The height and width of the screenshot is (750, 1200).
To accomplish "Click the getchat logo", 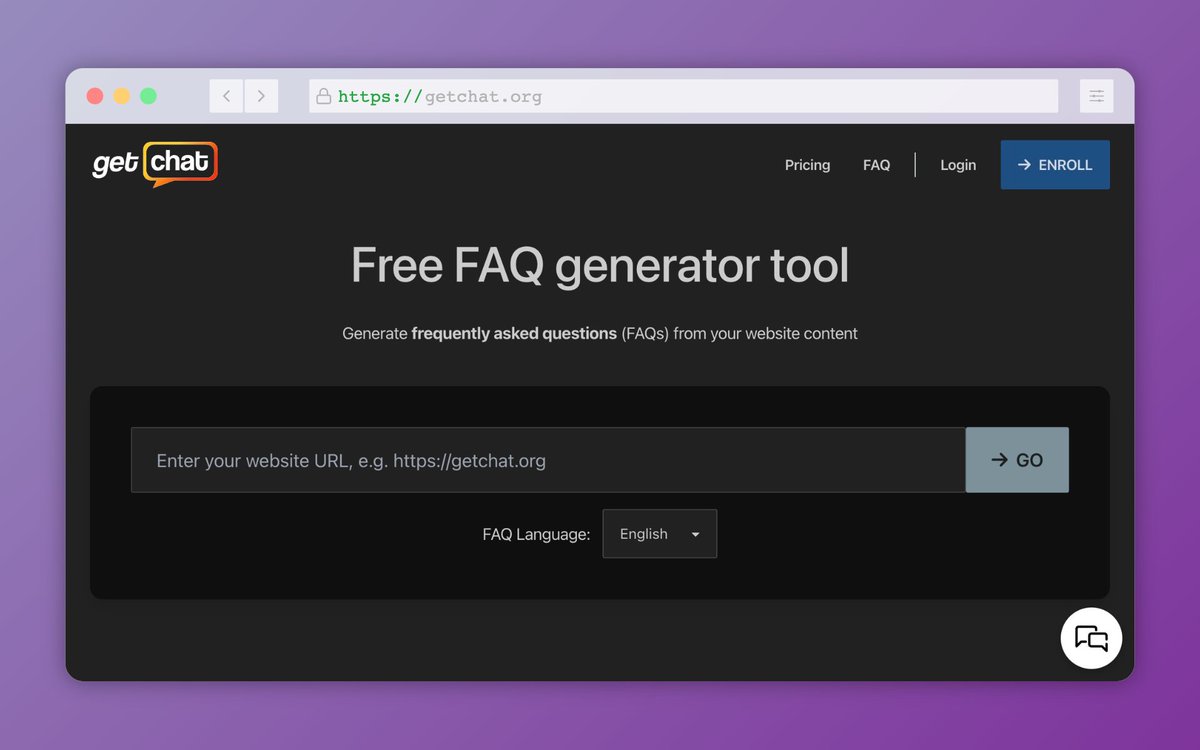I will tap(155, 164).
